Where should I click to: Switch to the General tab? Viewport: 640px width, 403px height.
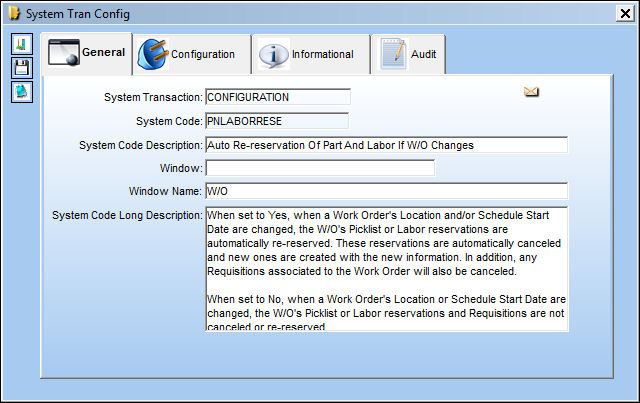(87, 53)
